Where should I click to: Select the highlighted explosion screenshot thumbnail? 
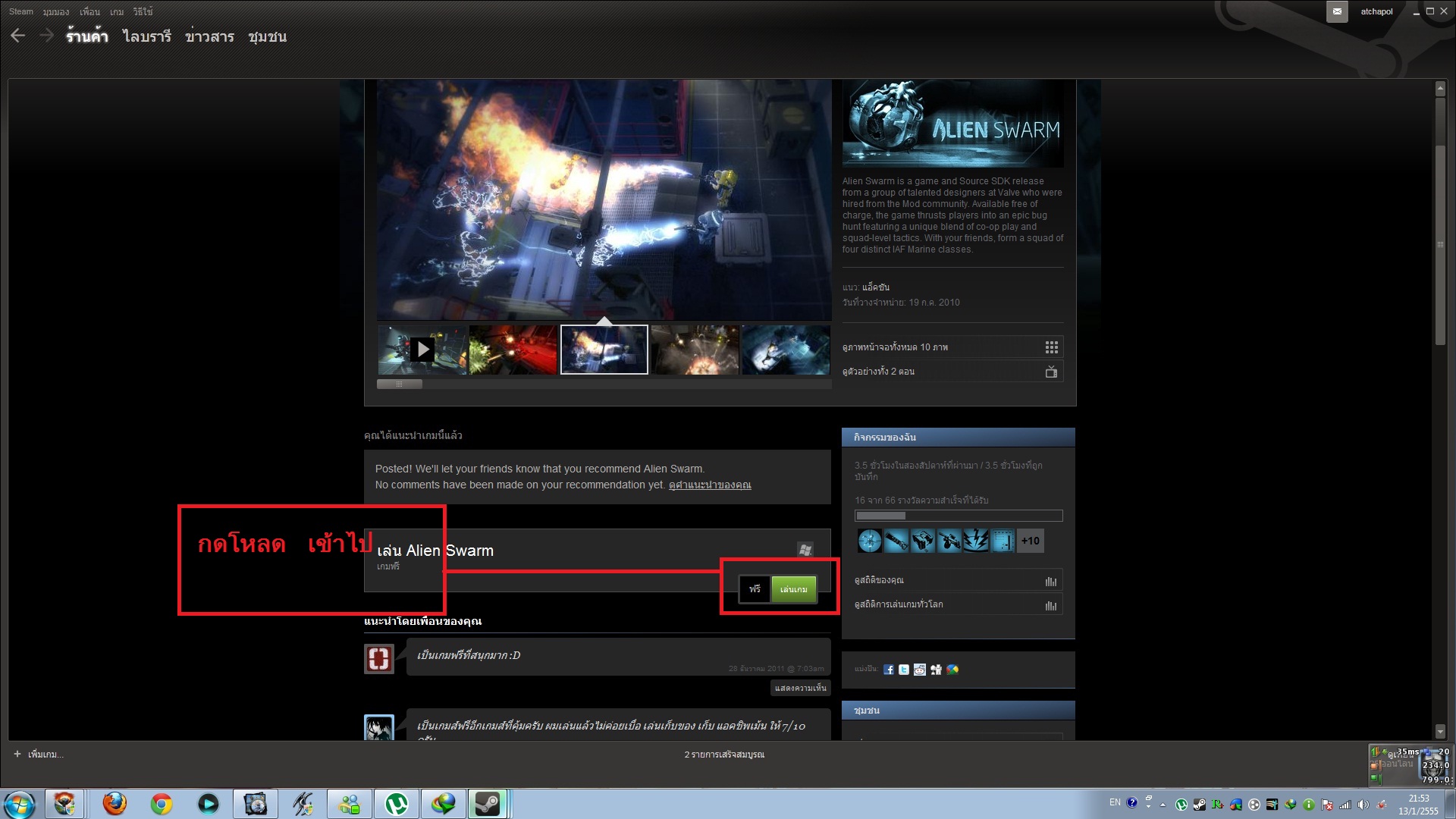(604, 350)
